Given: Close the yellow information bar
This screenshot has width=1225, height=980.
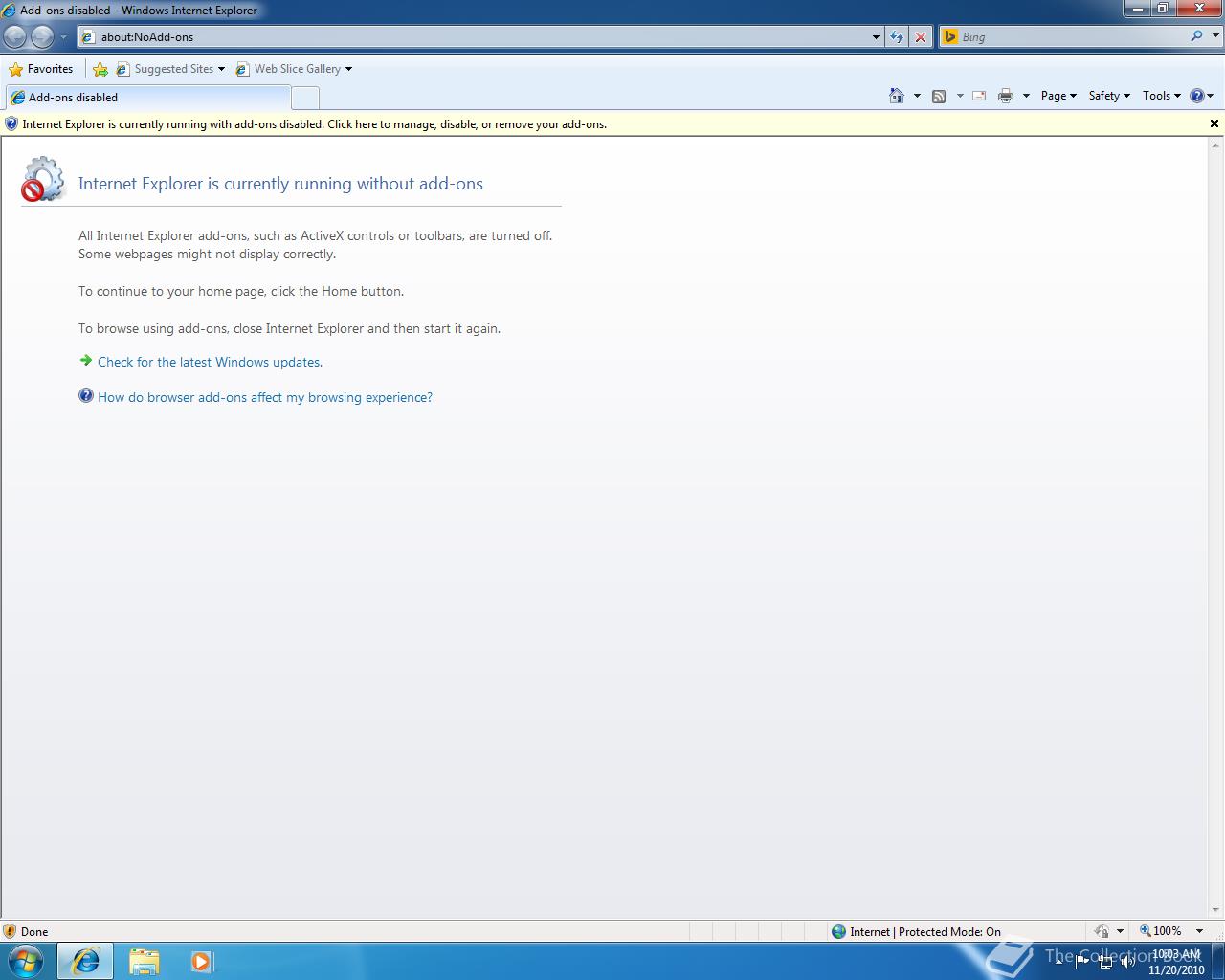Looking at the screenshot, I should click(x=1214, y=123).
